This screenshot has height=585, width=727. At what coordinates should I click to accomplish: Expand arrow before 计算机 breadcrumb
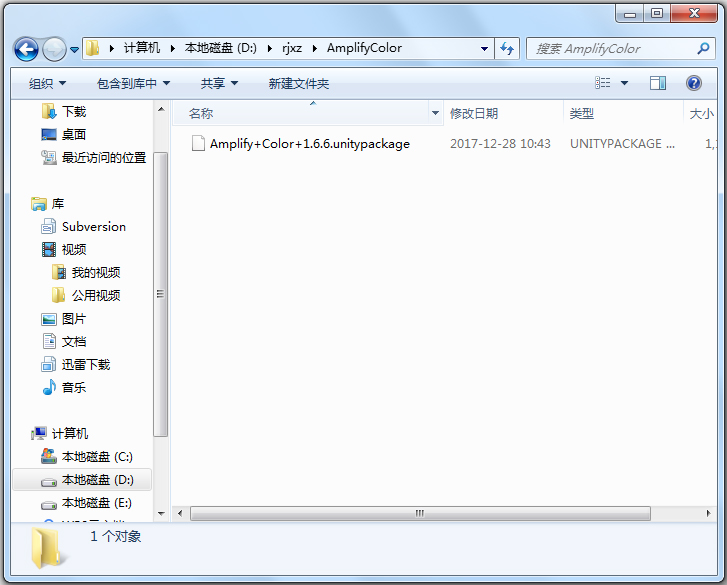pyautogui.click(x=112, y=48)
